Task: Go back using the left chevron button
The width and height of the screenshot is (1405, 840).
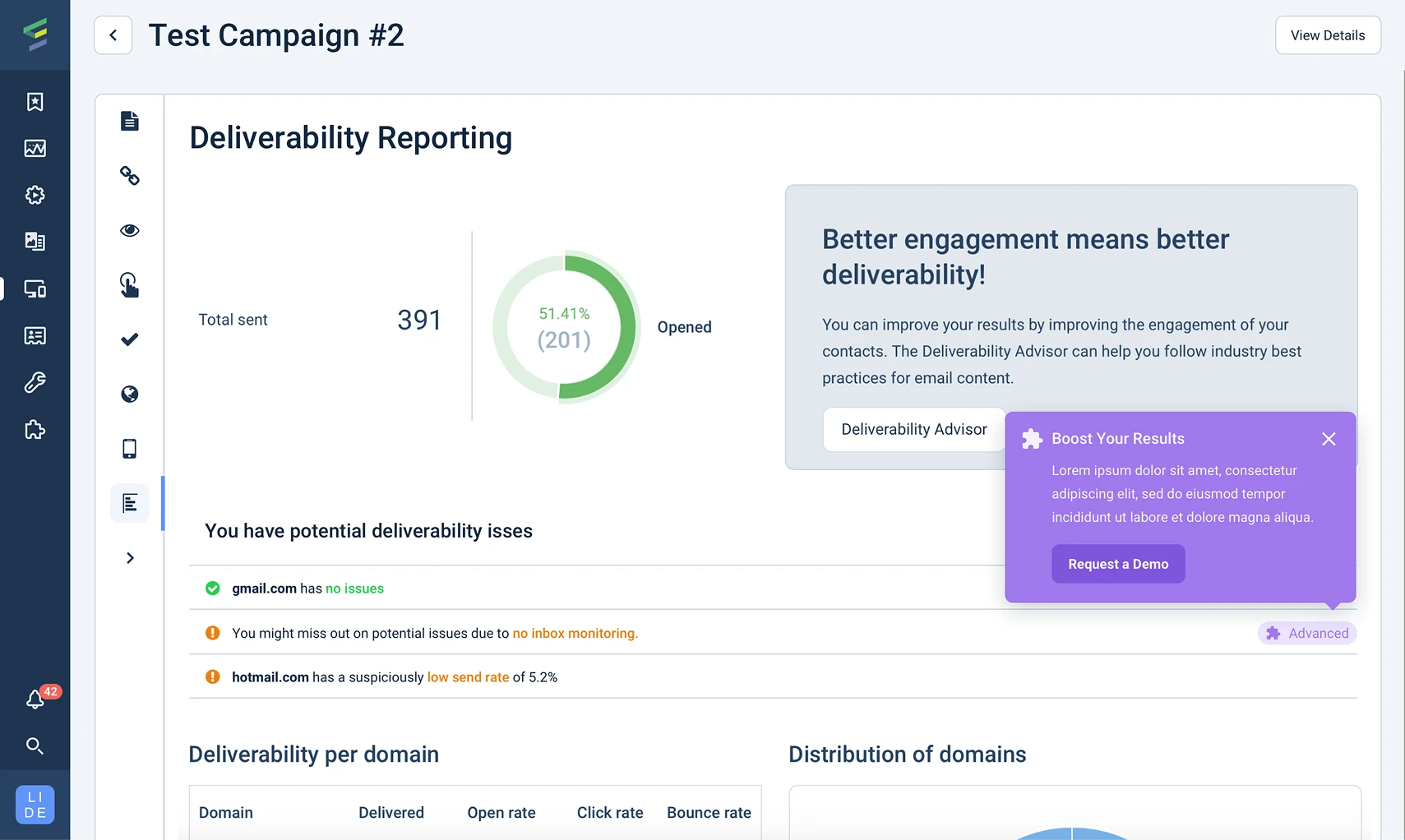Action: pos(113,35)
